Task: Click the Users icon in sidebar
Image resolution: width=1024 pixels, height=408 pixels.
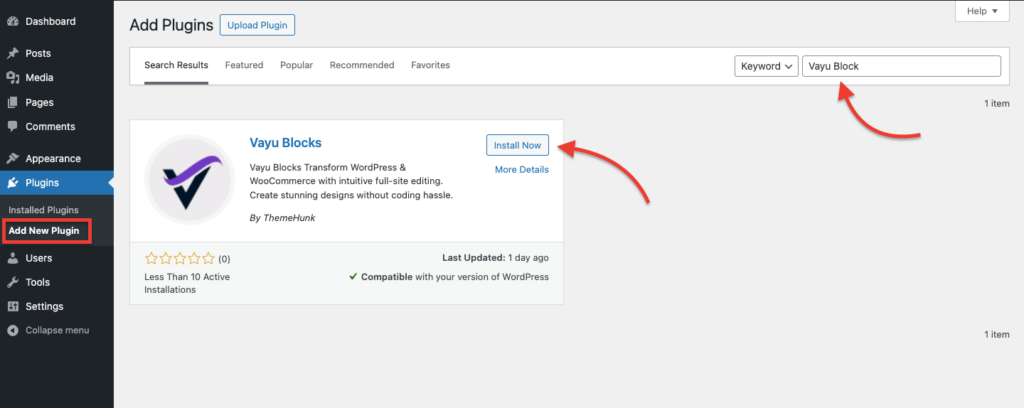Action: pos(12,258)
